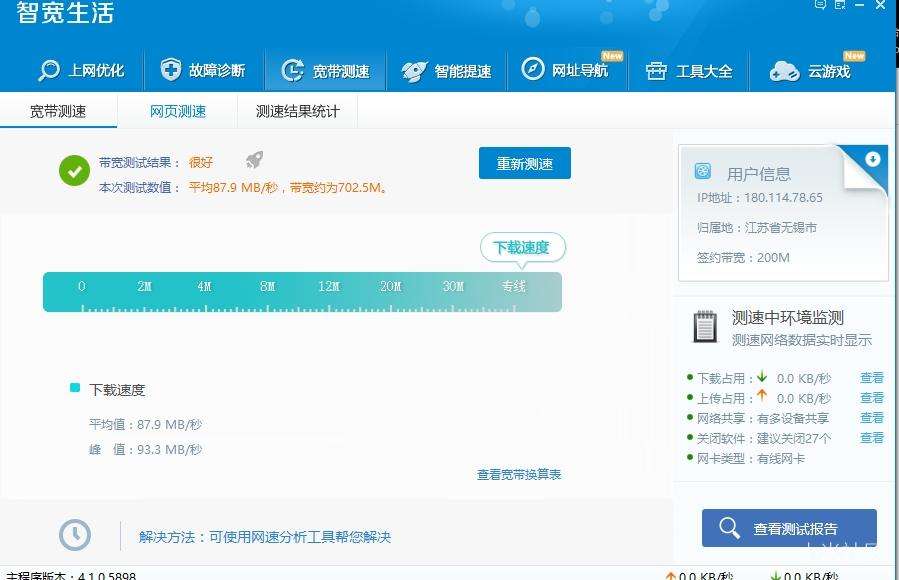Click the 智宽生活 title logo text
The width and height of the screenshot is (899, 580).
click(65, 13)
